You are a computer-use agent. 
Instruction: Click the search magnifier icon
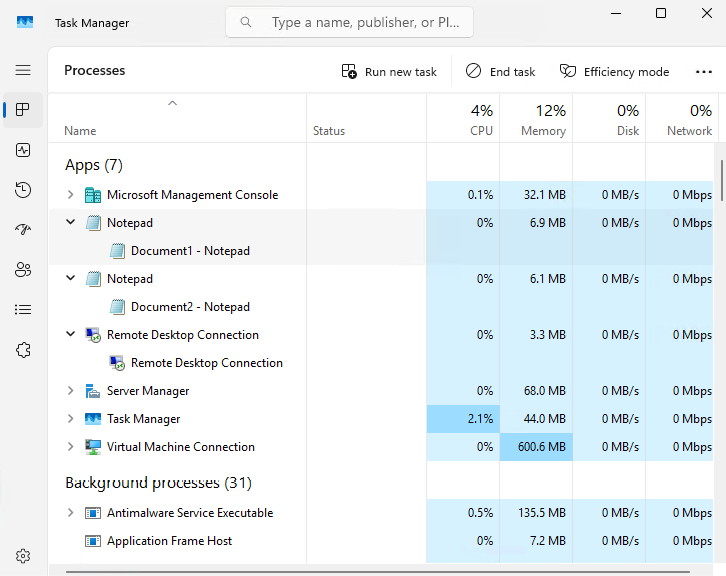coord(246,22)
